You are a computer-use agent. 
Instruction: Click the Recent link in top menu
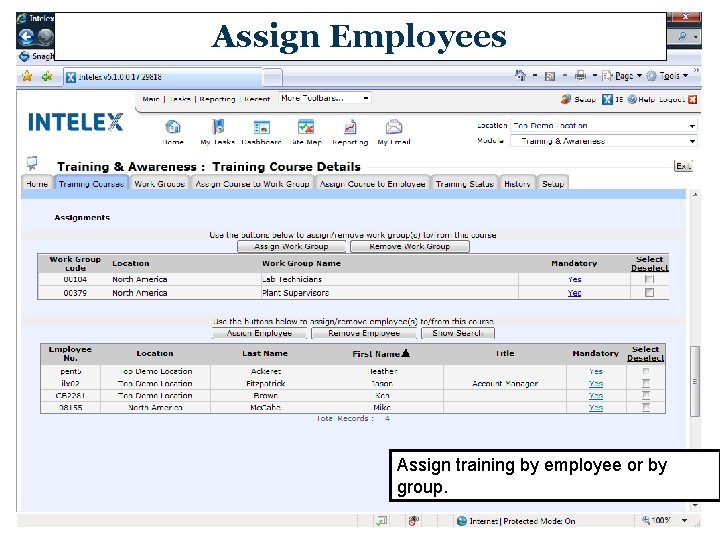point(257,99)
